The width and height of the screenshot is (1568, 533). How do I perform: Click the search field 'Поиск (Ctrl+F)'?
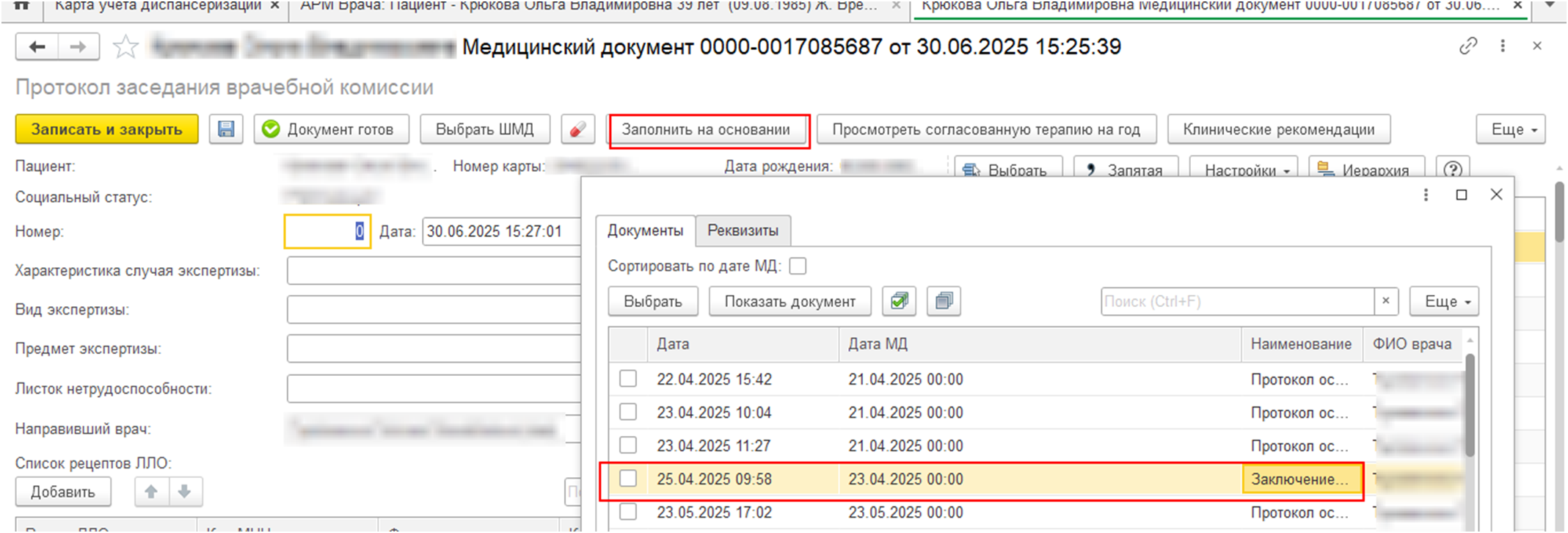pos(1236,301)
